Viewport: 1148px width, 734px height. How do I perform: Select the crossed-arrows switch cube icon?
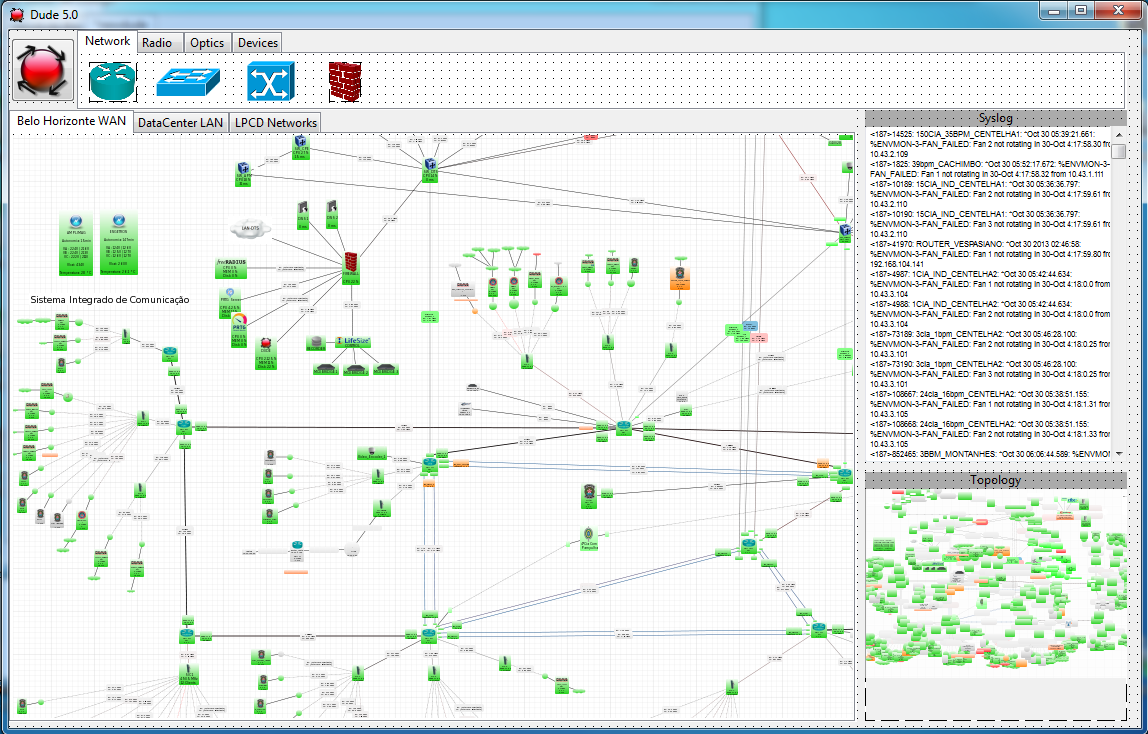click(270, 81)
